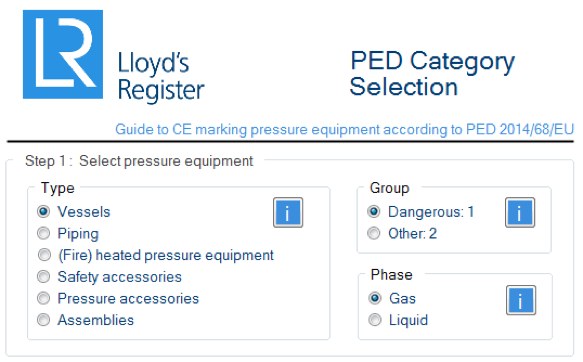Click the Phase group label
The width and height of the screenshot is (583, 362).
pos(392,275)
